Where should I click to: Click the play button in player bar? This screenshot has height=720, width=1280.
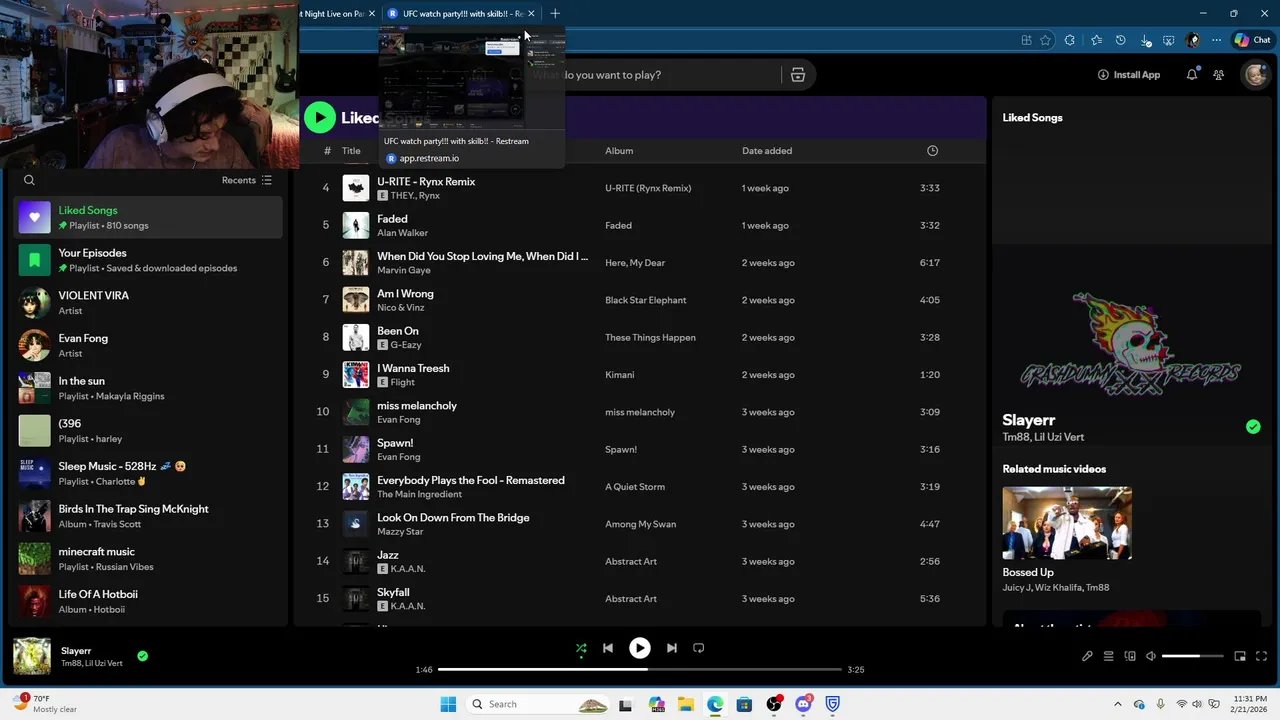click(640, 648)
